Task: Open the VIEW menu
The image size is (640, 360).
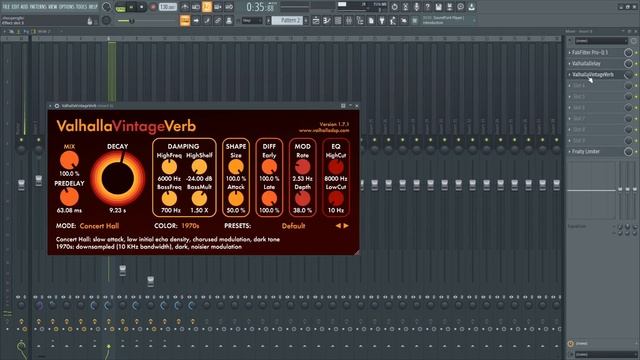Action: [53, 7]
